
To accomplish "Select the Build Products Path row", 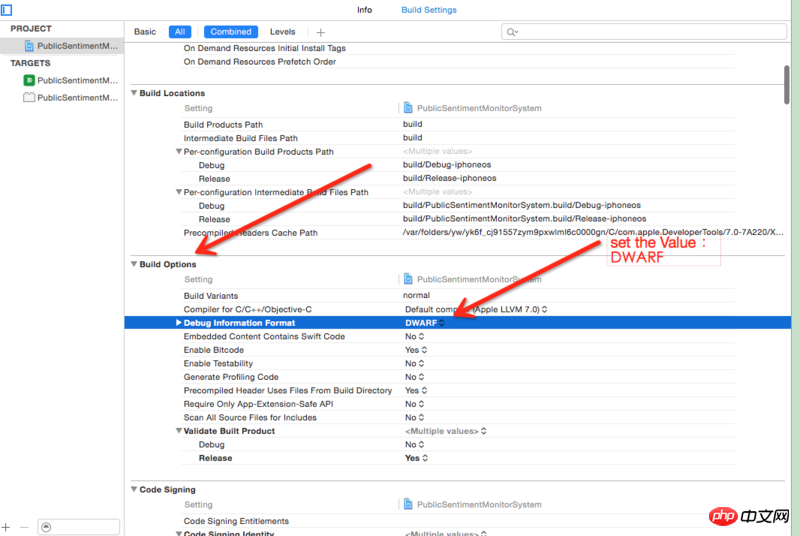I will pyautogui.click(x=457, y=124).
